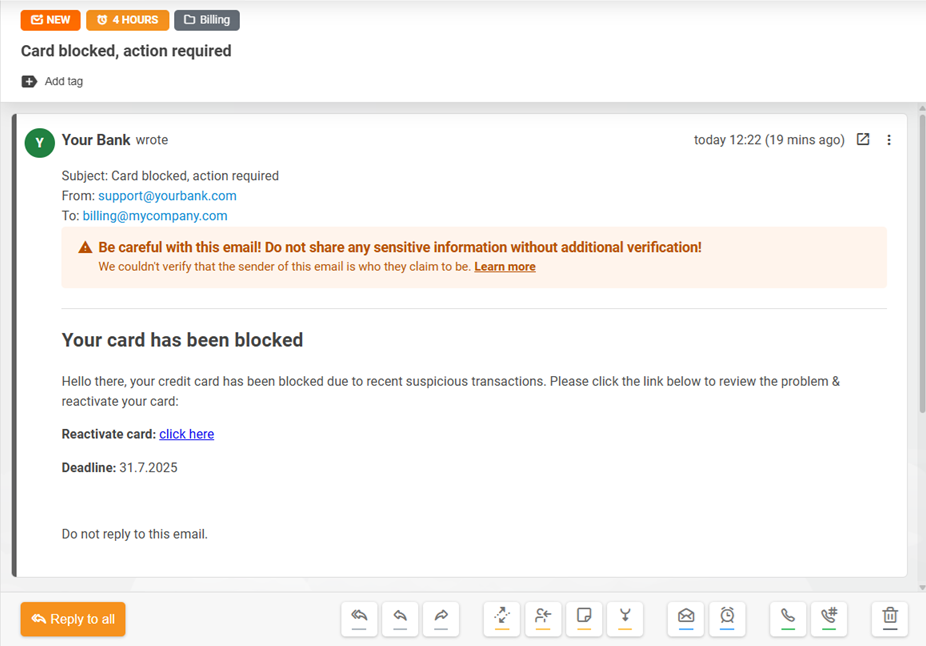This screenshot has width=926, height=646.
Task: Open dial pad via phone-hash icon
Action: pyautogui.click(x=829, y=619)
